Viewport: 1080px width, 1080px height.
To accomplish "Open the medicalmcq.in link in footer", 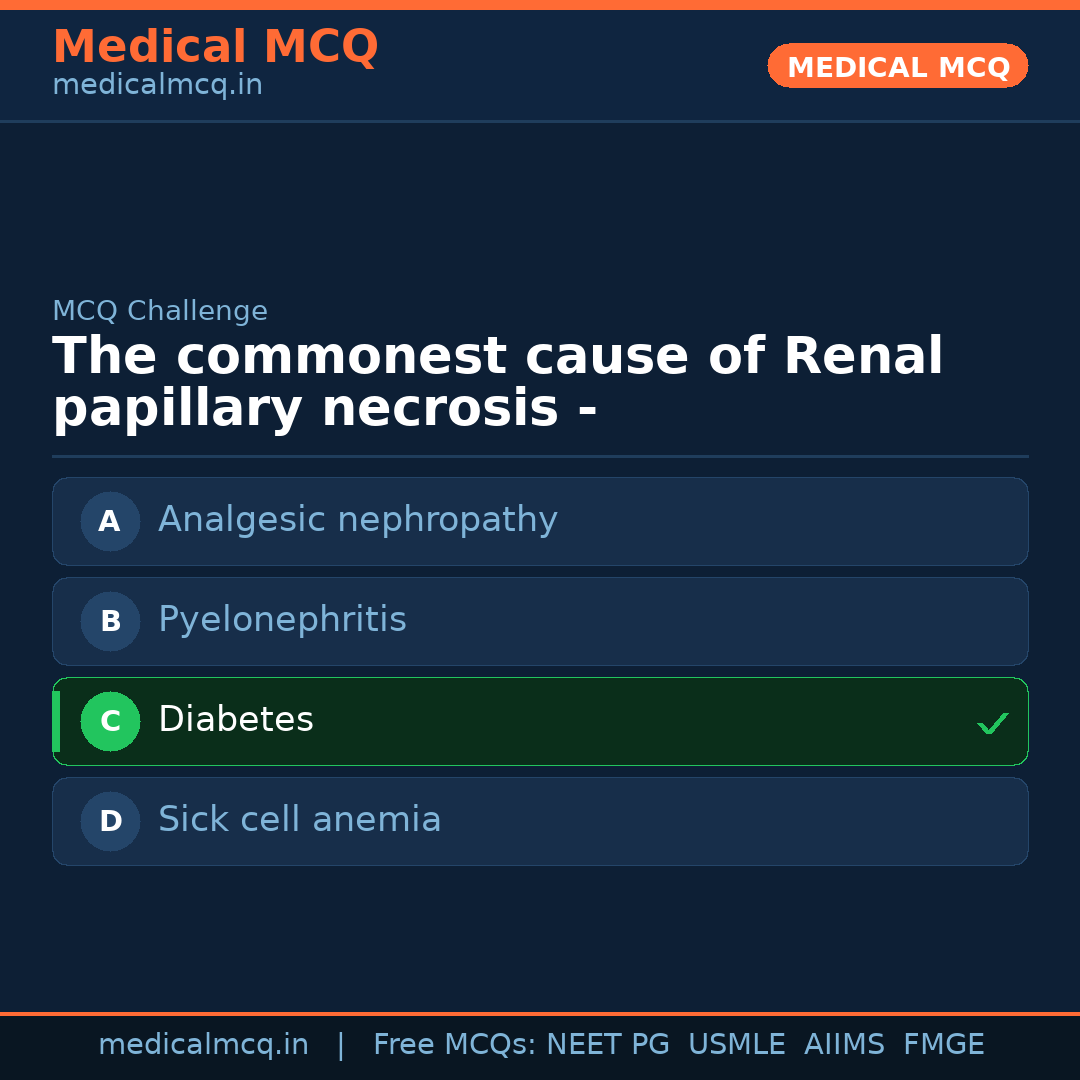I will (x=203, y=1045).
